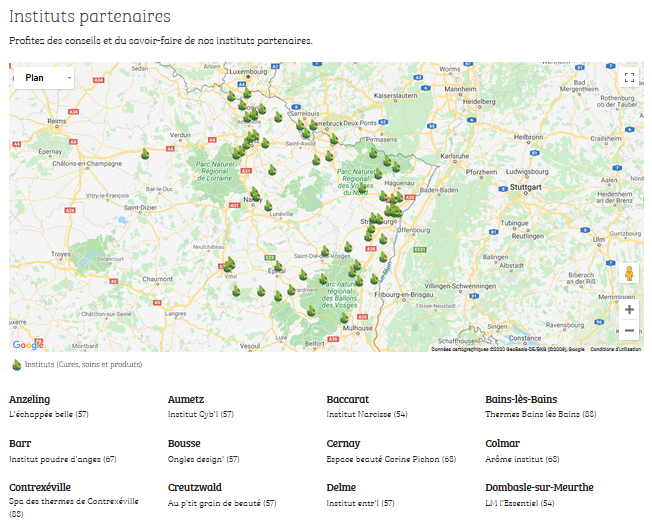Open the Anzeling city heading

30,399
